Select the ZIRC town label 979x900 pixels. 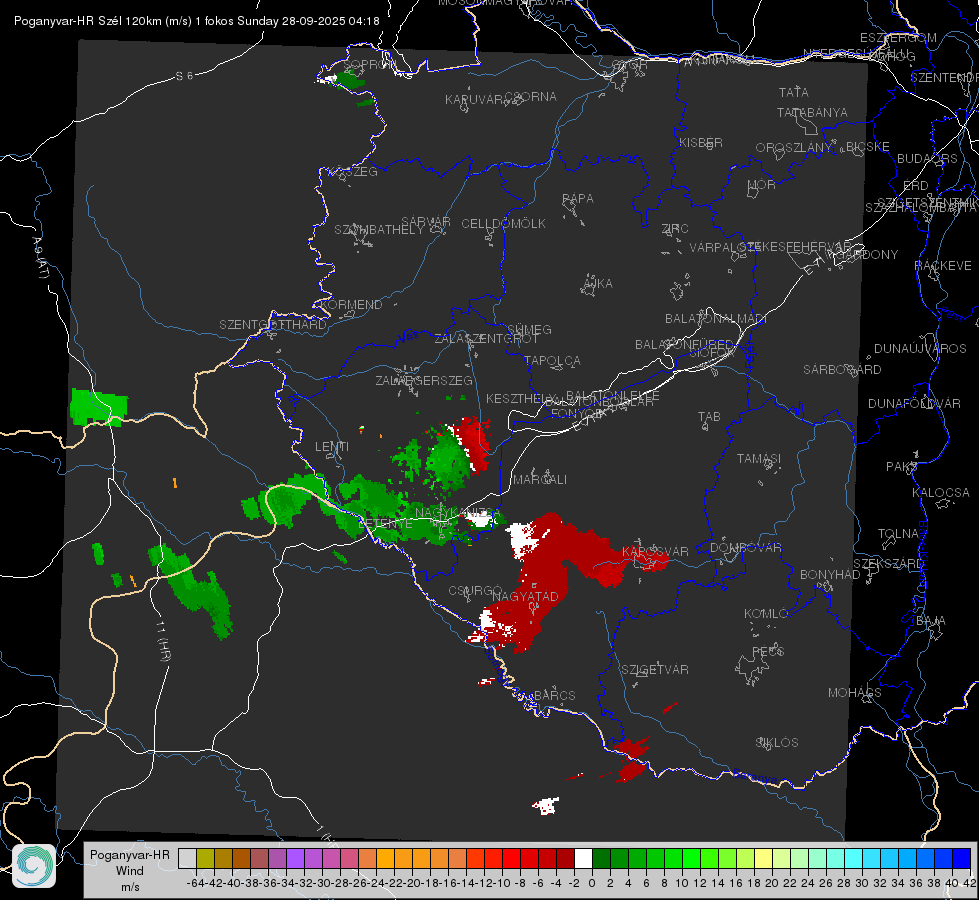click(675, 229)
